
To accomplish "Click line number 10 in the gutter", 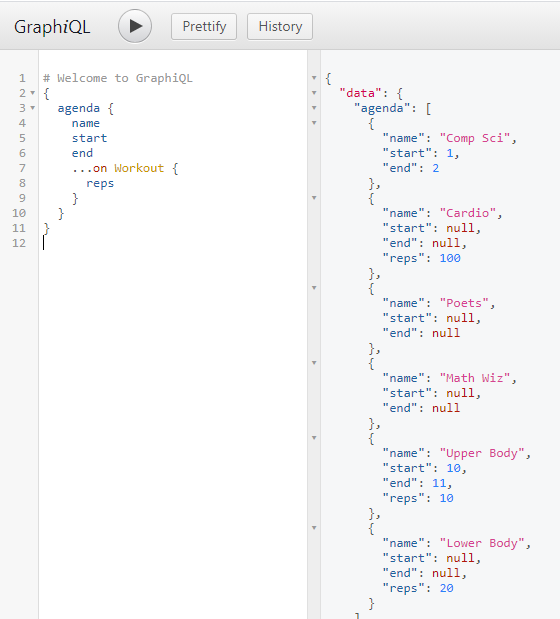I will pos(19,213).
